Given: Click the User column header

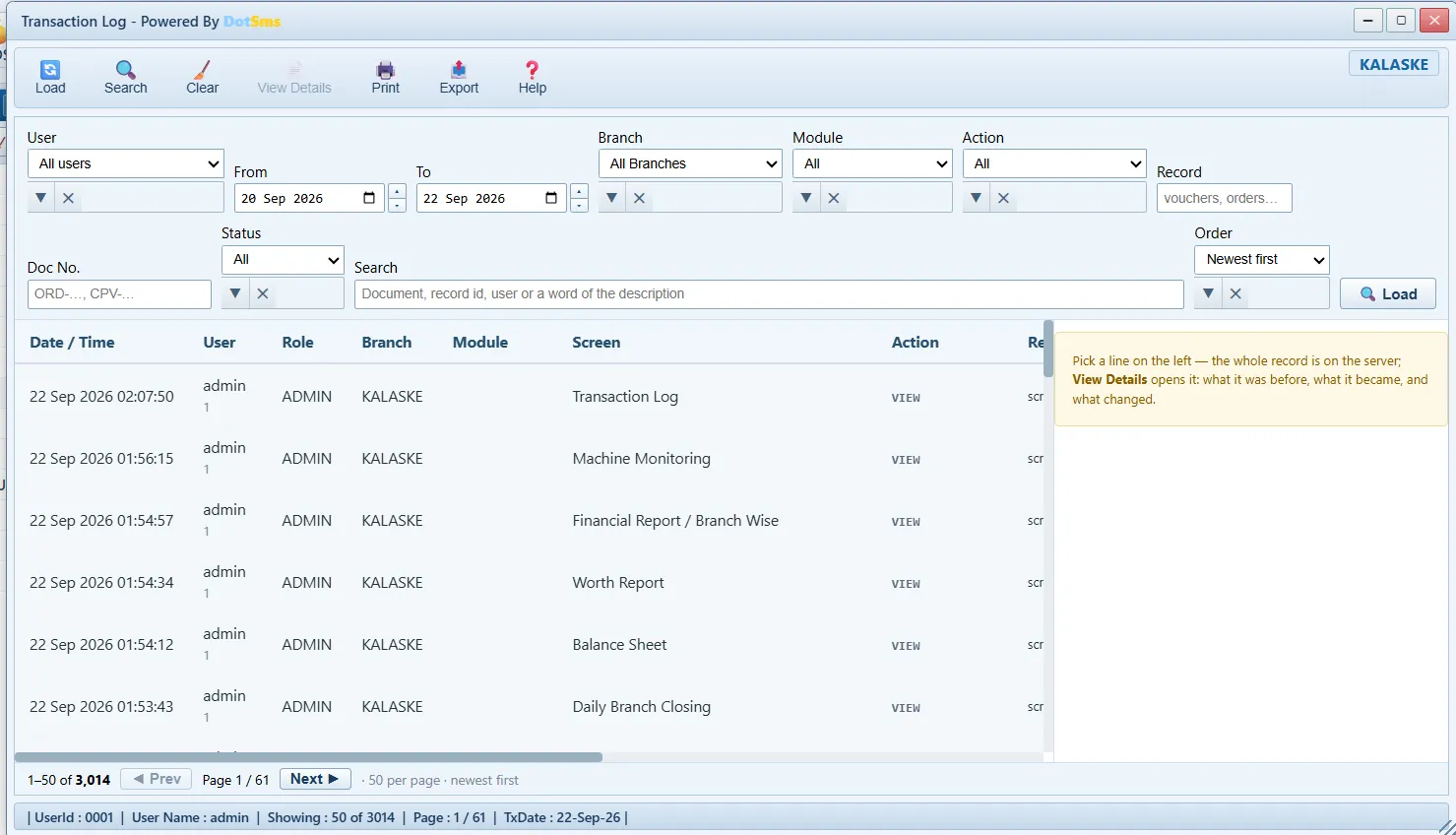Looking at the screenshot, I should click(x=219, y=343).
